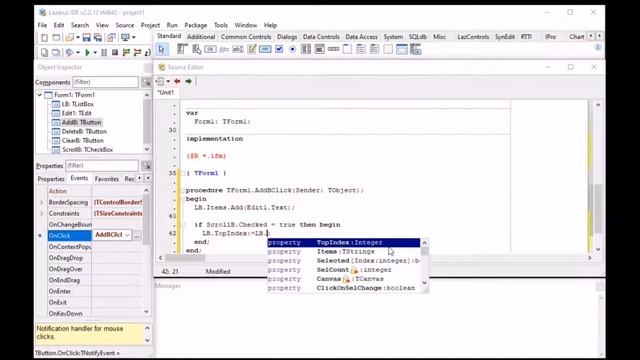Viewport: 640px width, 360px height.
Task: Expand the BorderSpacing property row
Action: point(41,202)
